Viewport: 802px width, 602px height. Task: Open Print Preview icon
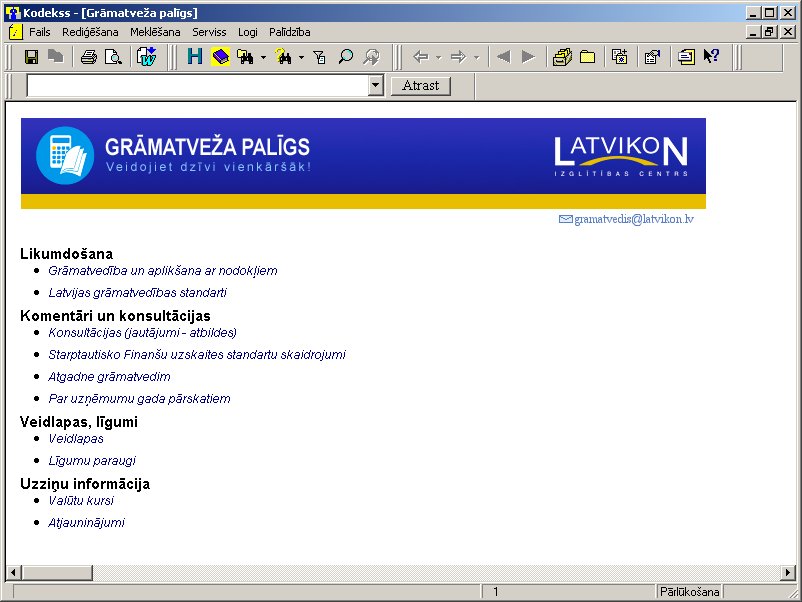(x=113, y=57)
